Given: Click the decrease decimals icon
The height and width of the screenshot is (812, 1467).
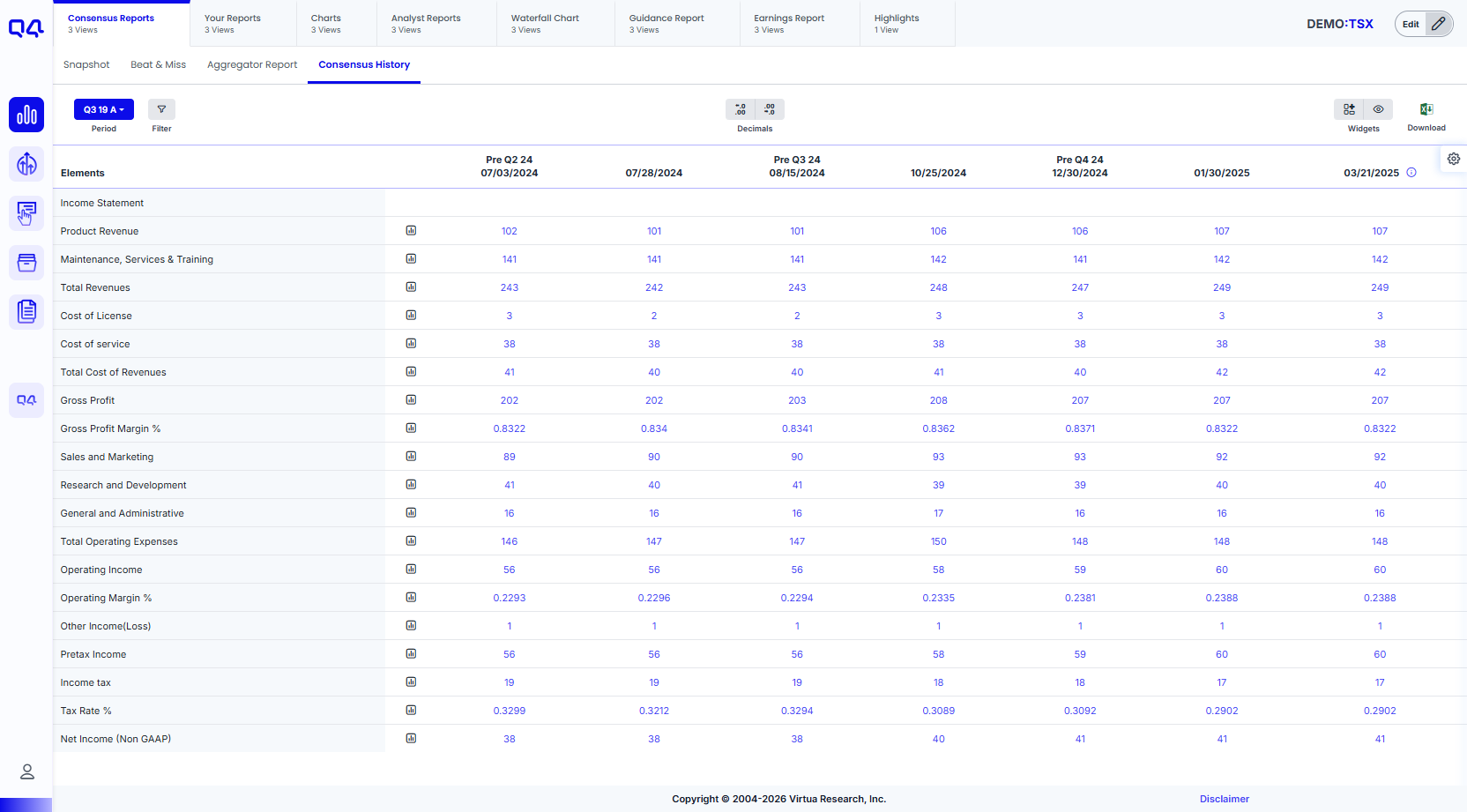Looking at the screenshot, I should click(770, 109).
